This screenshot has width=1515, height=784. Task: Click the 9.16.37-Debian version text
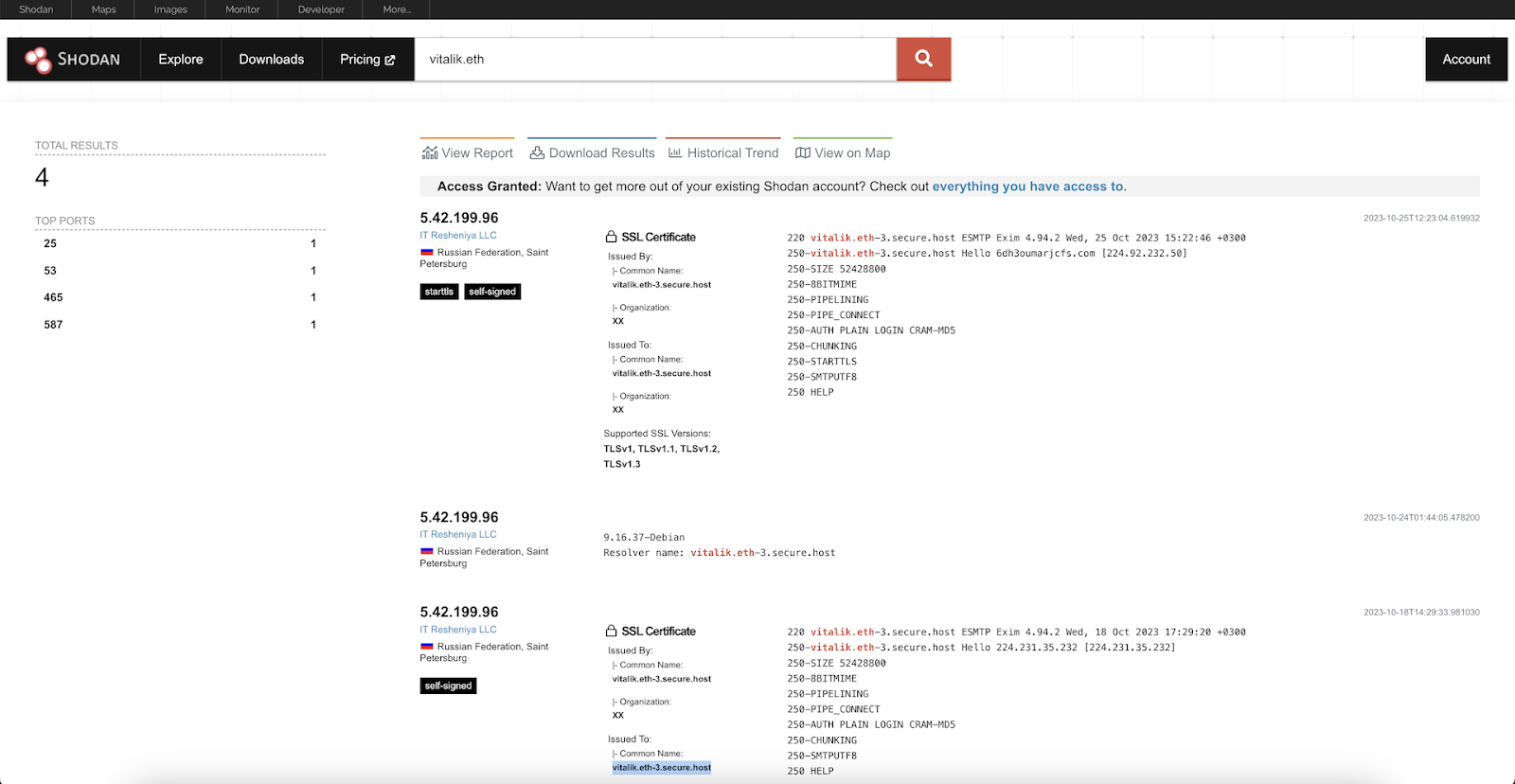tap(644, 538)
